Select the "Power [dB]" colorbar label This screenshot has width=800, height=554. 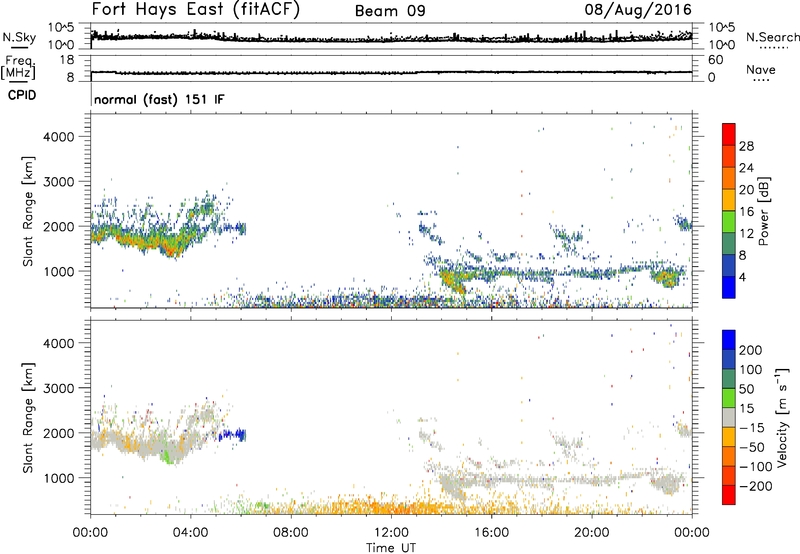tap(764, 211)
